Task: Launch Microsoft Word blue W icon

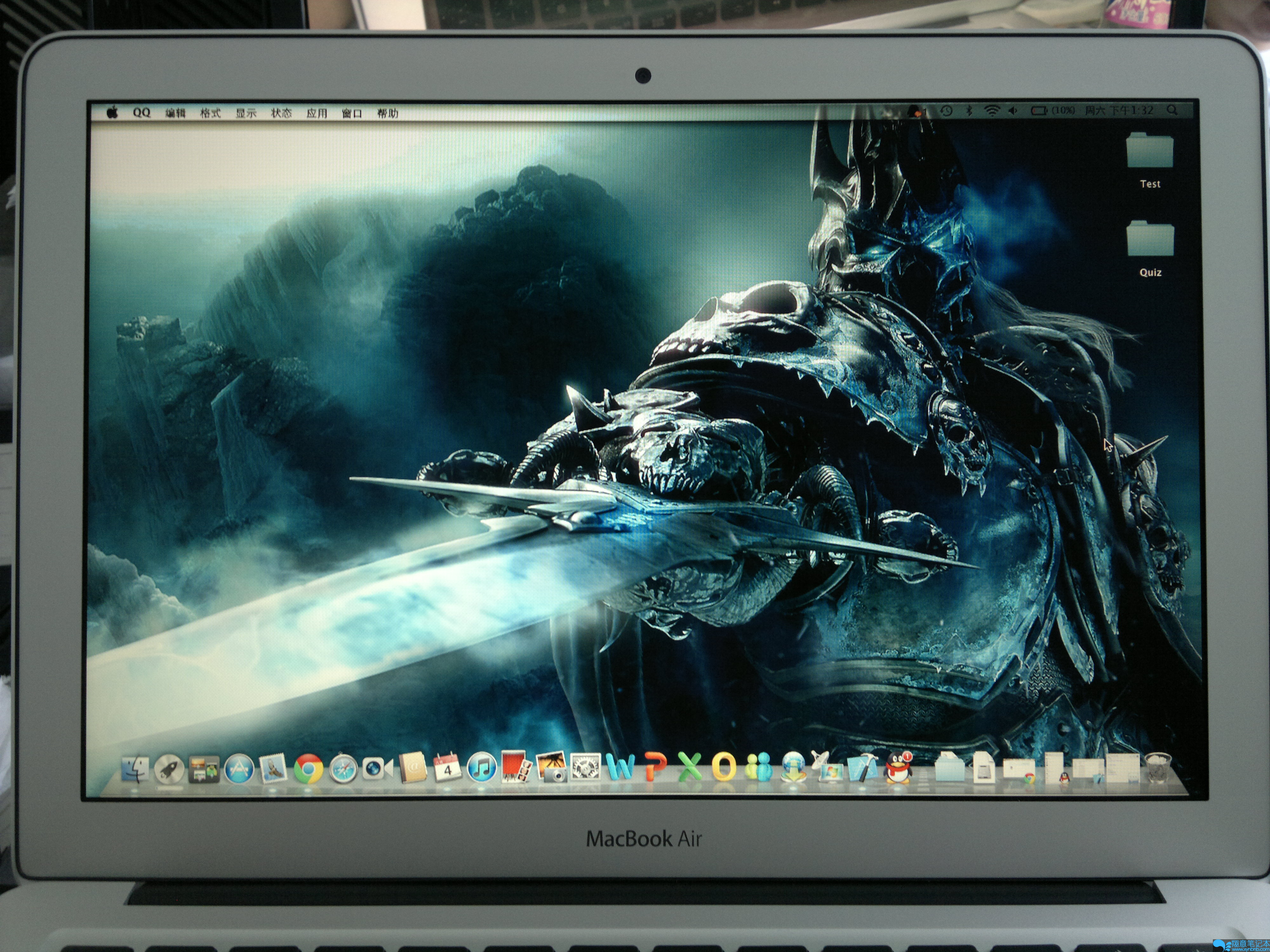Action: [x=621, y=767]
